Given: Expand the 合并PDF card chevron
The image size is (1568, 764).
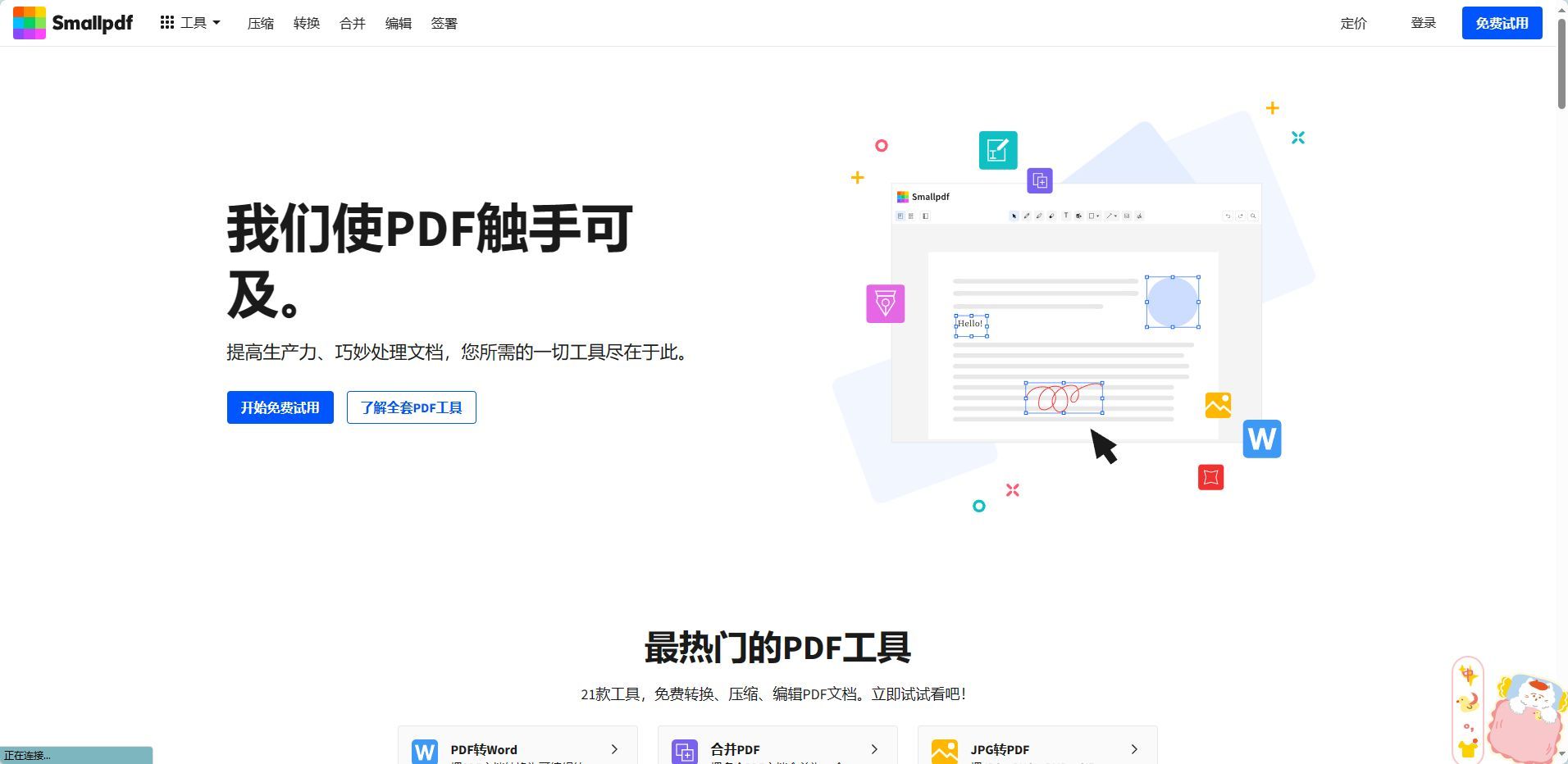Looking at the screenshot, I should click(x=874, y=749).
